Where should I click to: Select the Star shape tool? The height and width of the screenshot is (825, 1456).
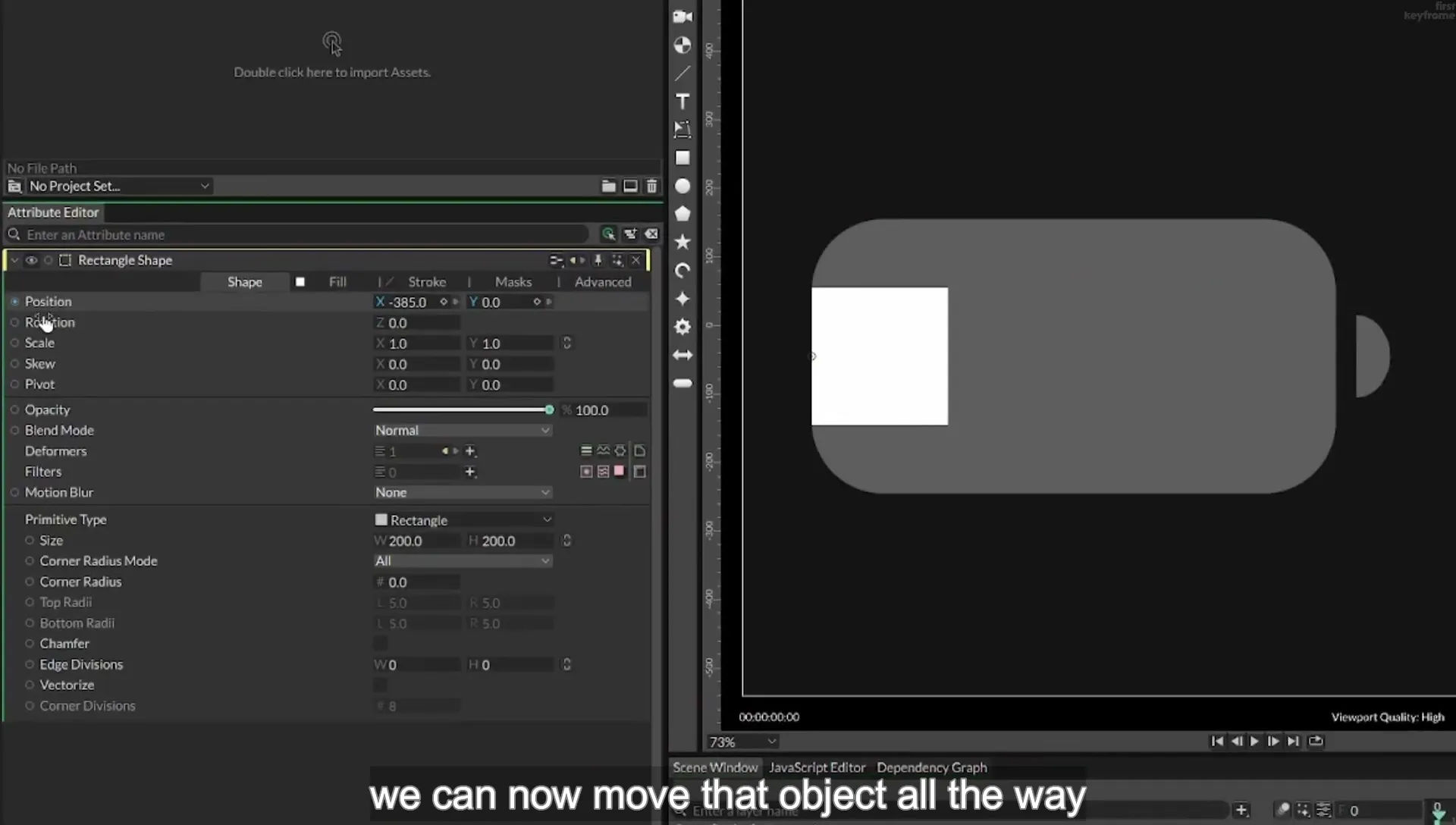coord(682,242)
